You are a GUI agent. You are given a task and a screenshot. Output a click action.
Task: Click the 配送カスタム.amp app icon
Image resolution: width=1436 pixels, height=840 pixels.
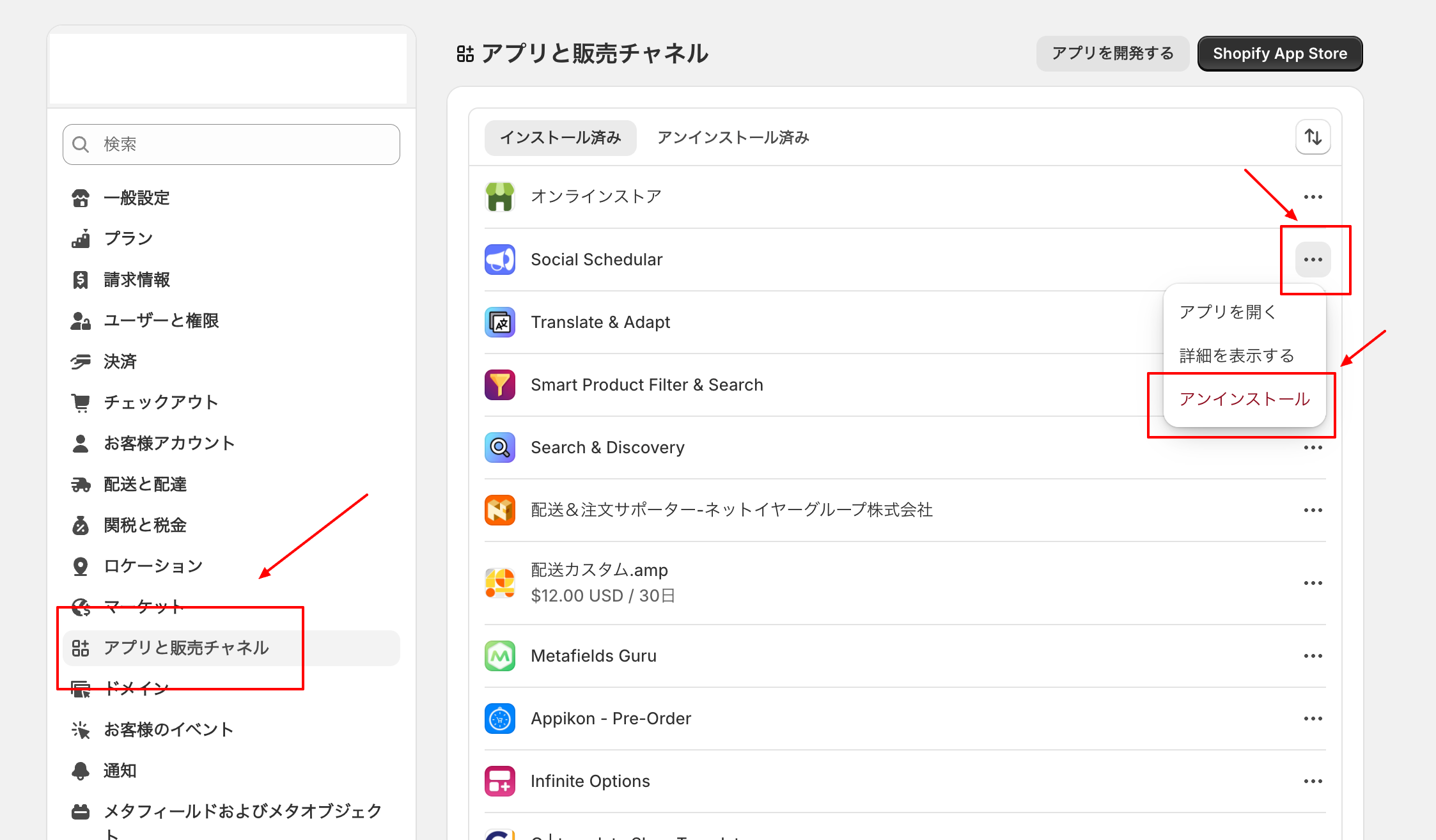click(x=500, y=583)
